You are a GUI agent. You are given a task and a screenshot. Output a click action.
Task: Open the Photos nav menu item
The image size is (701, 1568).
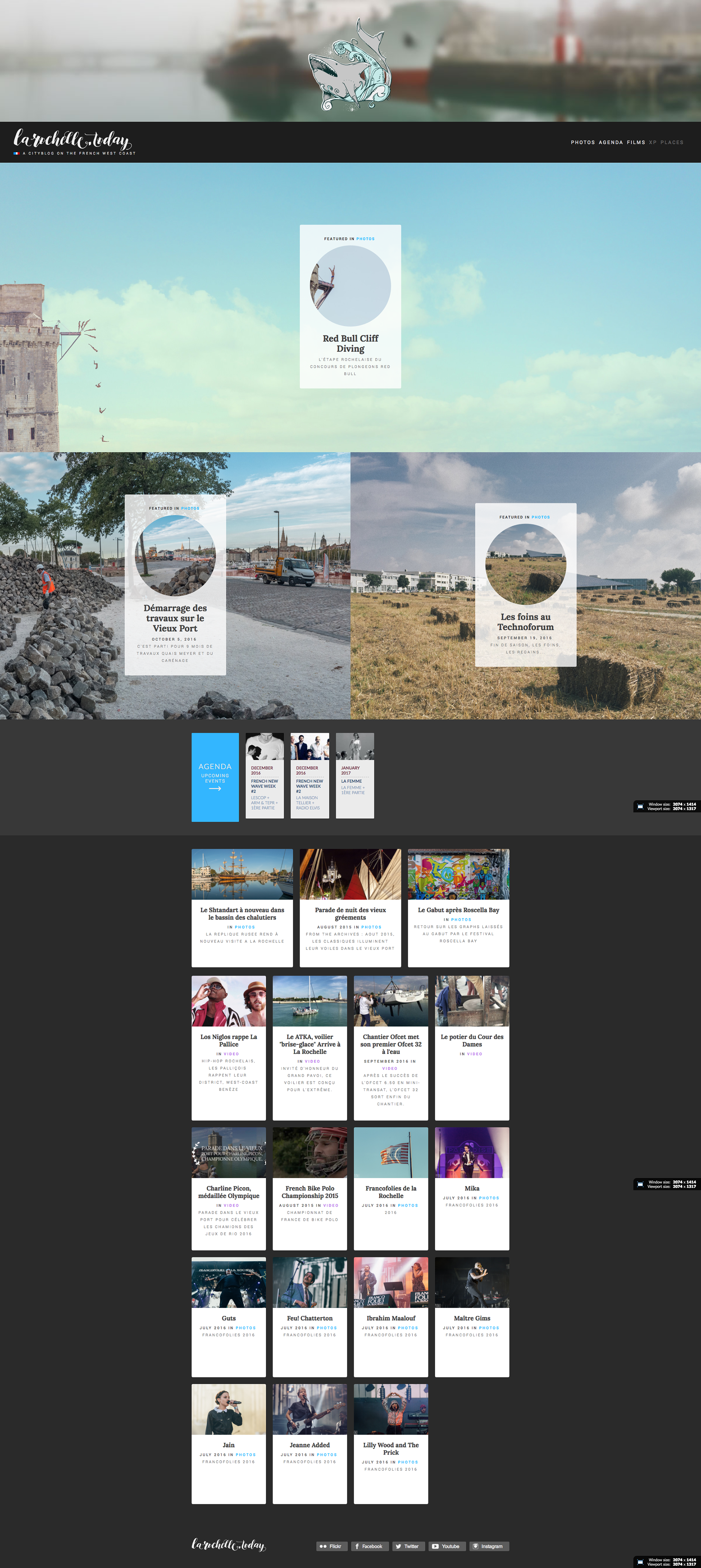point(582,142)
